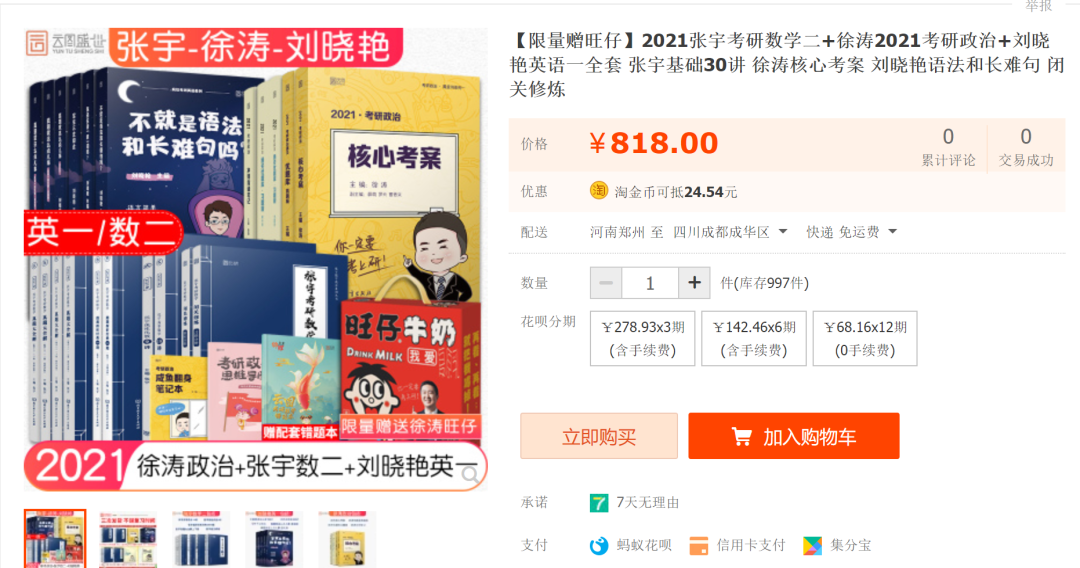Click the magnifier icon on product image
Image resolution: width=1080 pixels, height=568 pixels.
point(470,474)
